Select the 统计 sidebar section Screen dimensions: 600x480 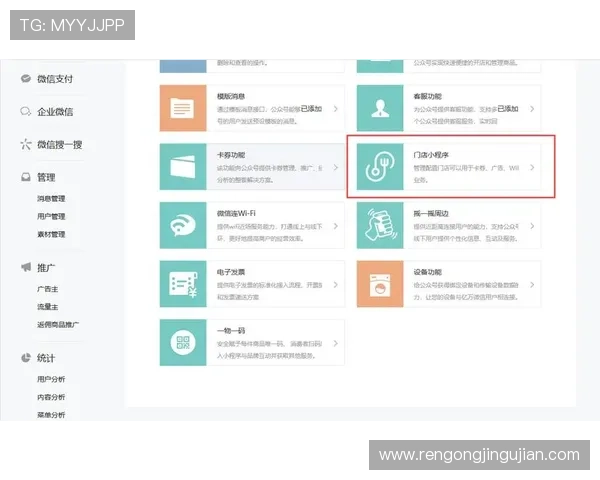click(46, 358)
